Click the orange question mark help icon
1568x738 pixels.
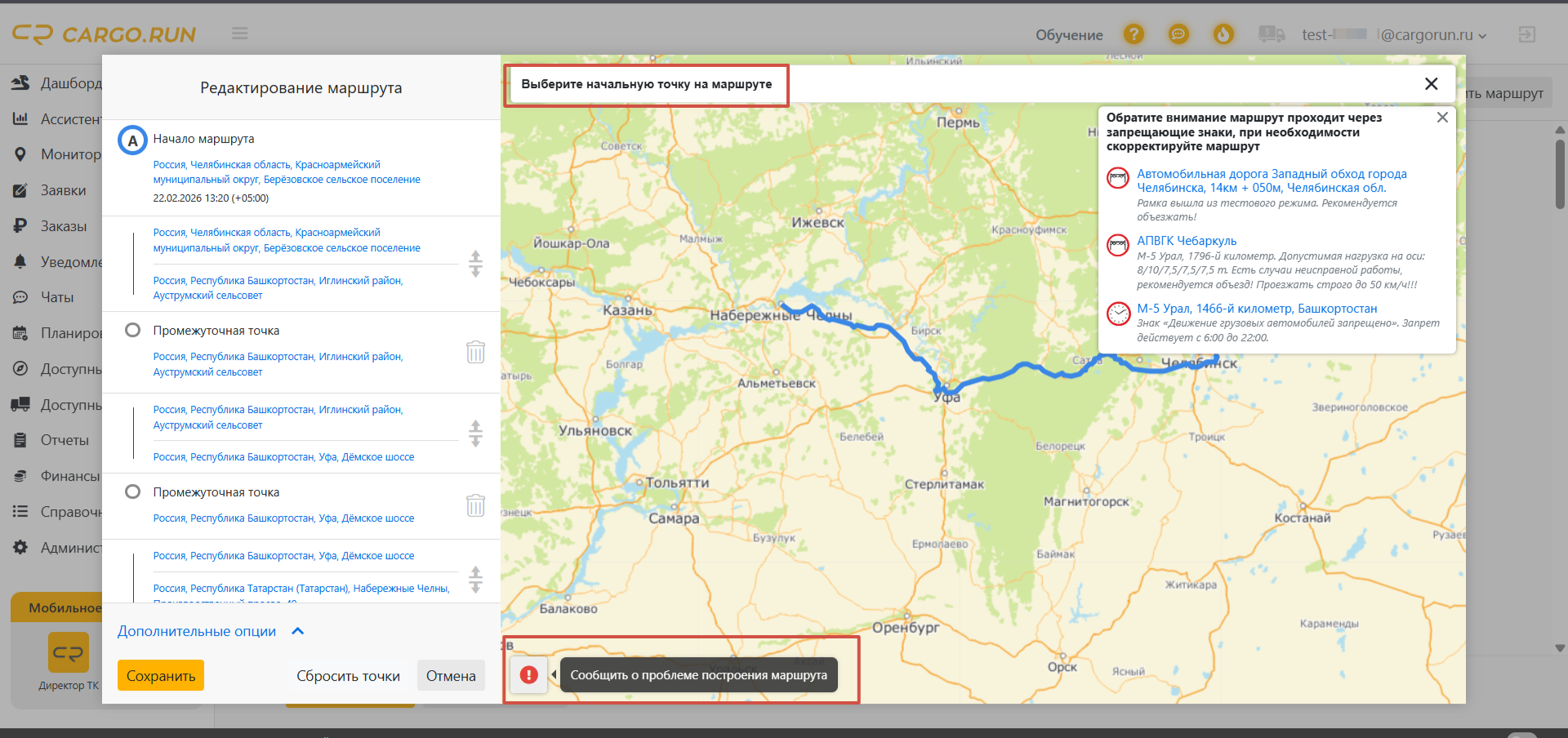1134,34
